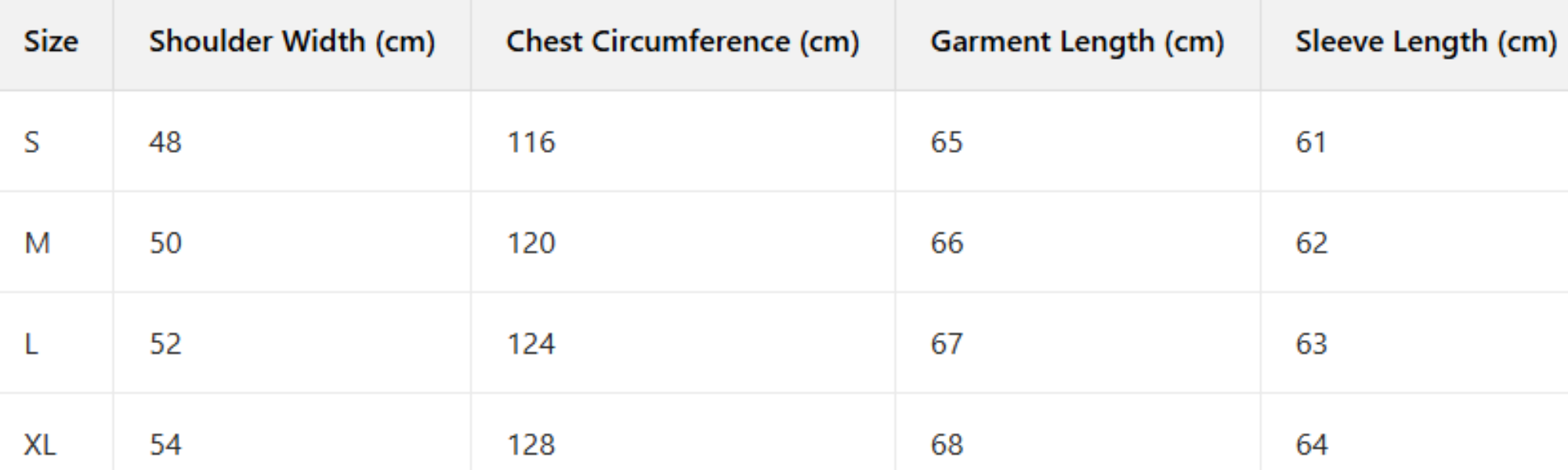Click the Shoulder Width (cm) header
1568x470 pixels.
[292, 42]
